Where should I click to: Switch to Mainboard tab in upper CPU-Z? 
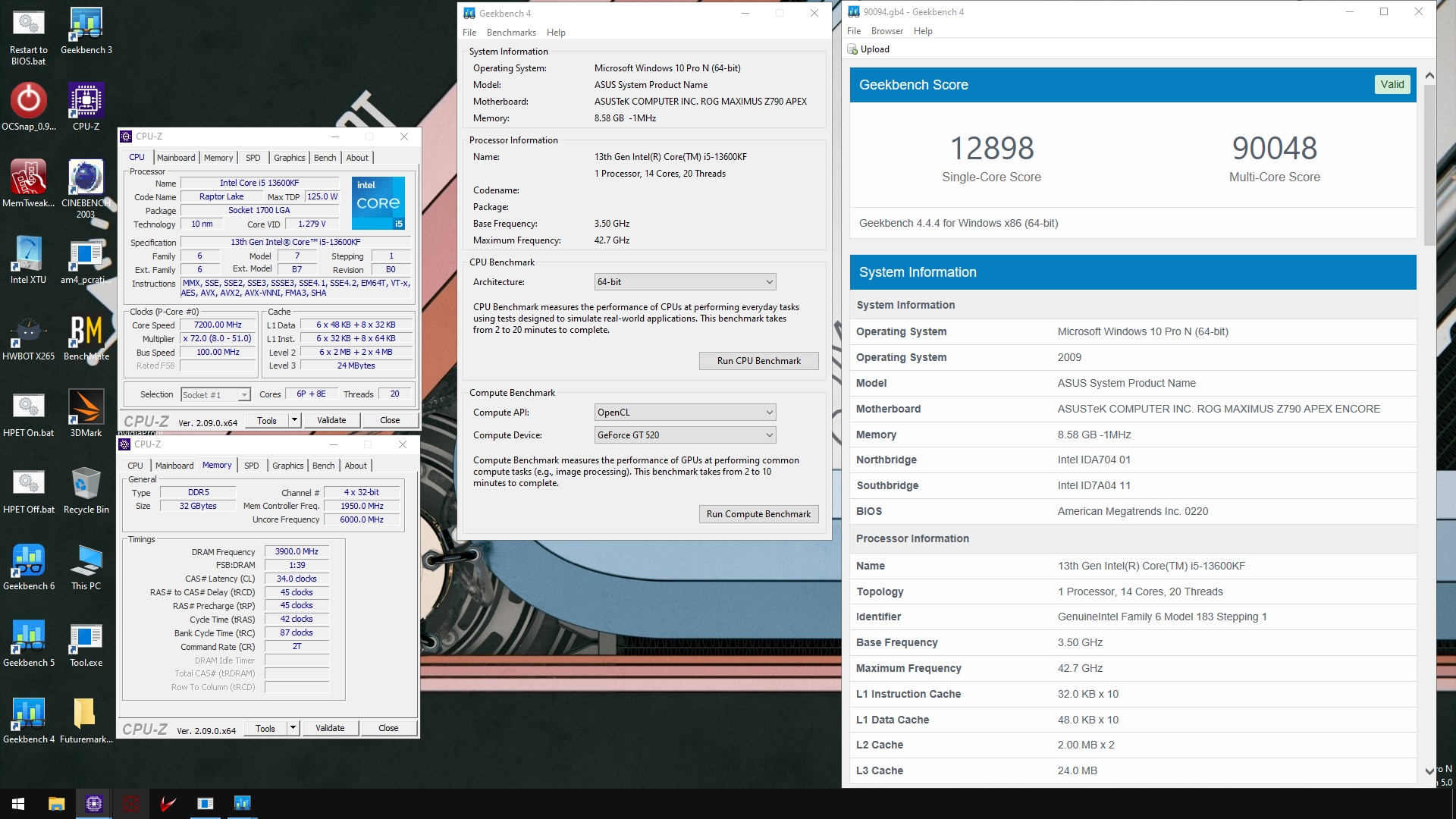176,158
